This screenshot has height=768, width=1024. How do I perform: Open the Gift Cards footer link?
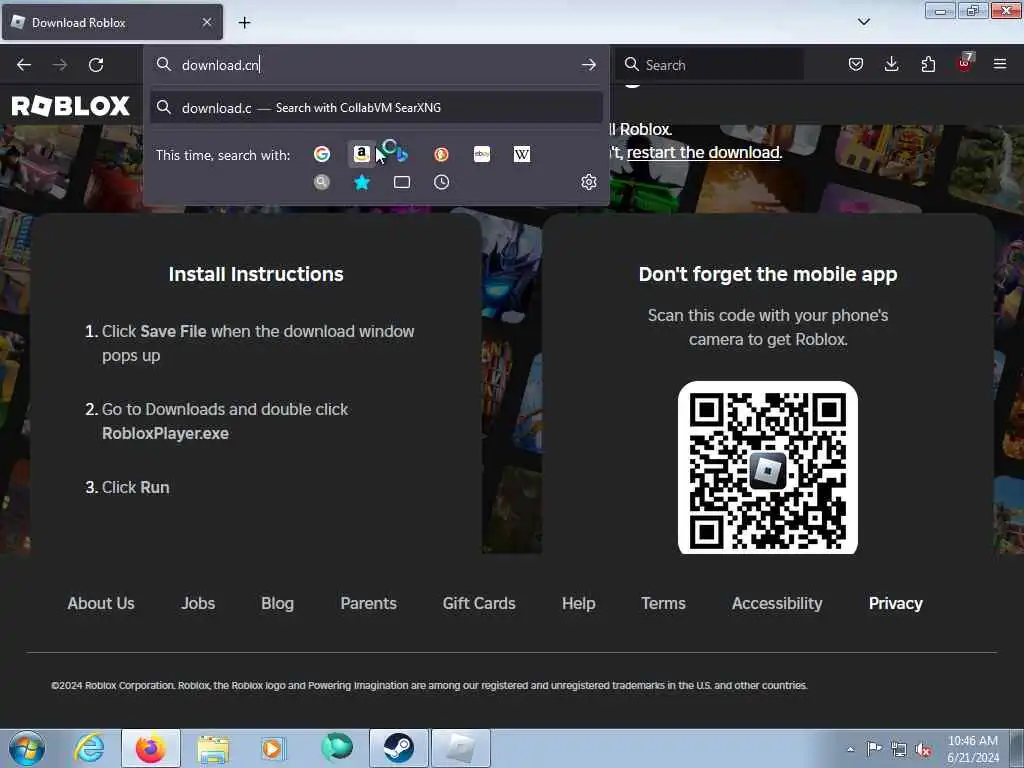point(479,603)
